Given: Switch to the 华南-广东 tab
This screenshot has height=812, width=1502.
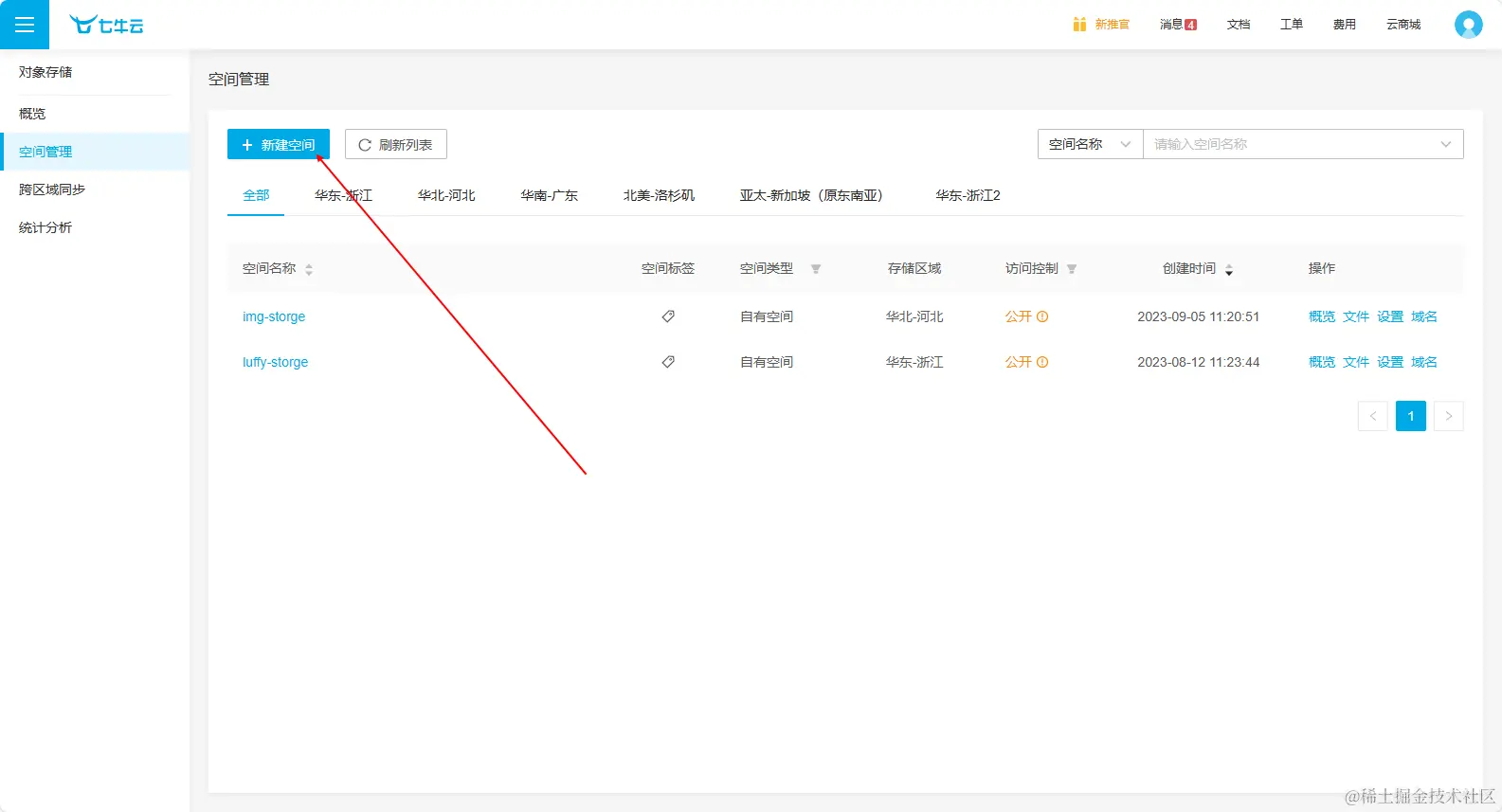Looking at the screenshot, I should point(549,195).
